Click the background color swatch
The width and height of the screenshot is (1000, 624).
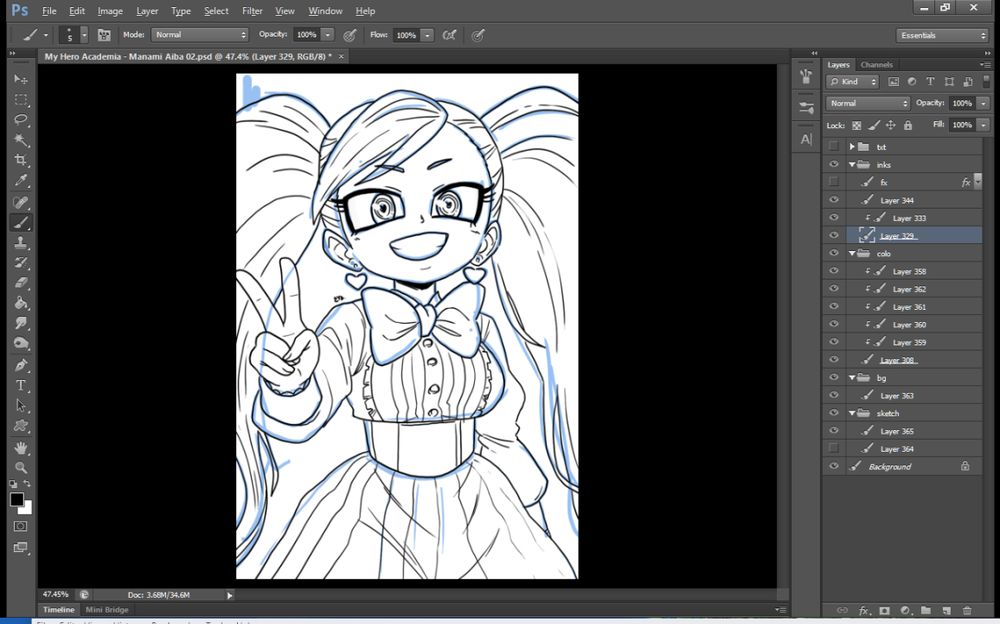26,509
